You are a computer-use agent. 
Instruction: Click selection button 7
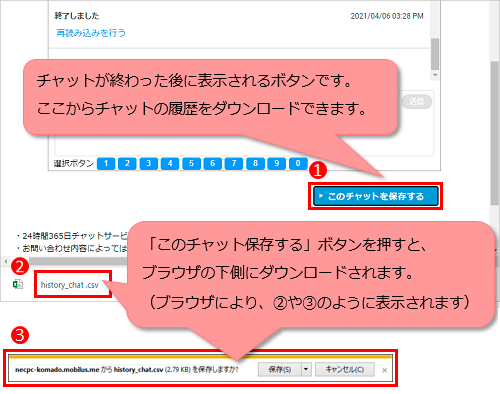pyautogui.click(x=234, y=163)
